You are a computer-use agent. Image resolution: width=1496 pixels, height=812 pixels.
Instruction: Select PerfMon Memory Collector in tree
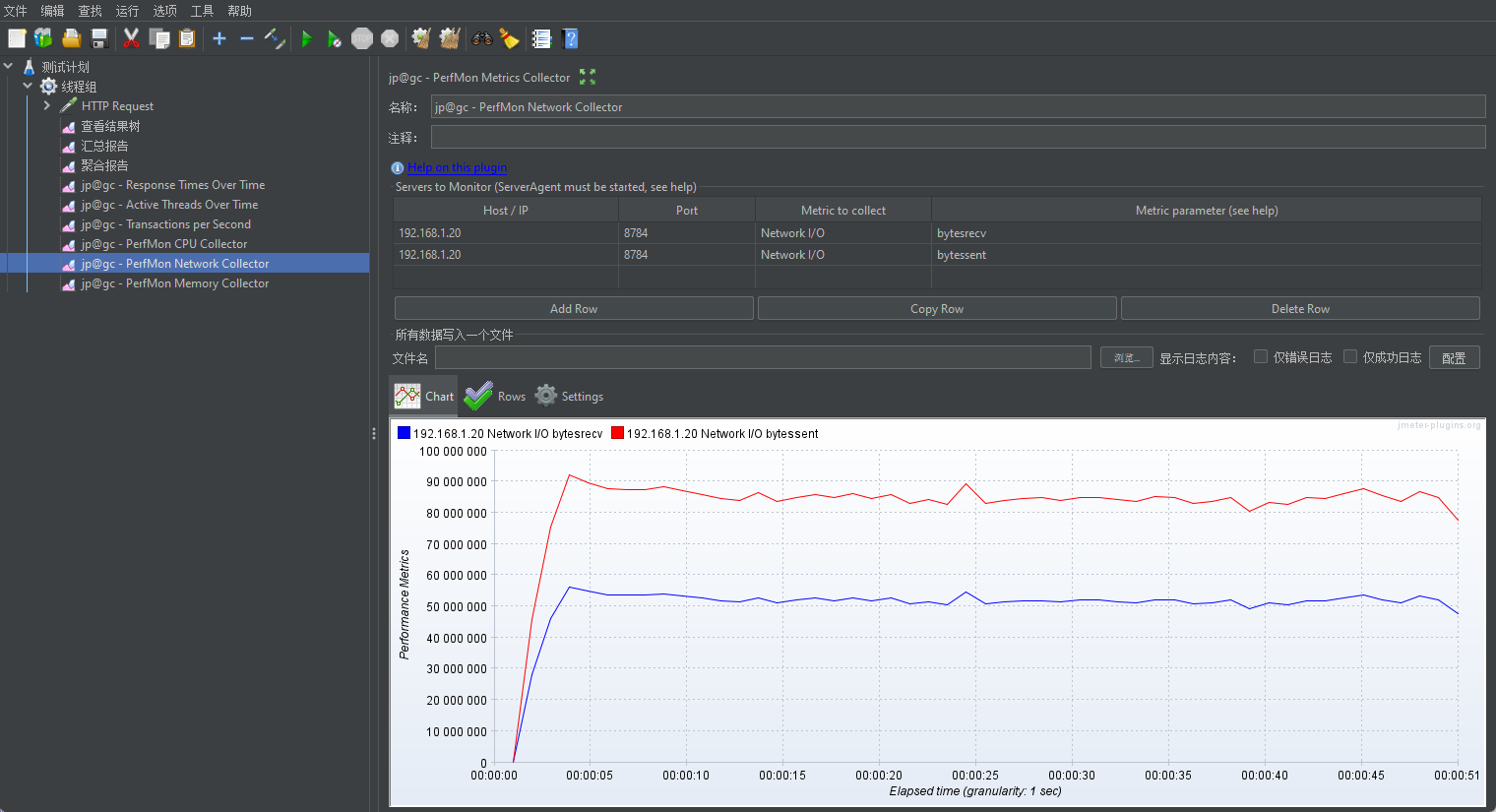pos(175,283)
